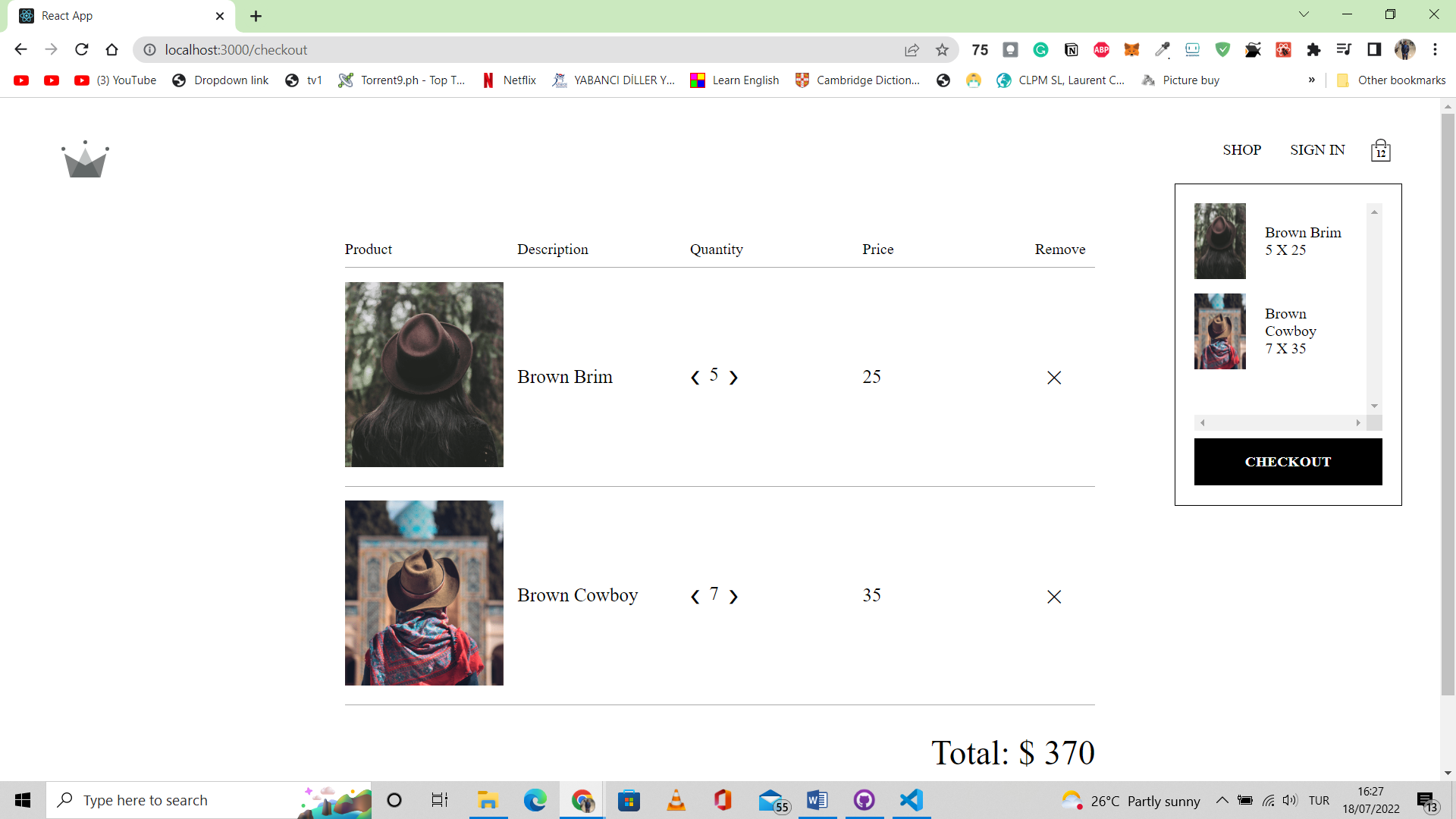Open the Netflix bookmark

click(x=509, y=80)
